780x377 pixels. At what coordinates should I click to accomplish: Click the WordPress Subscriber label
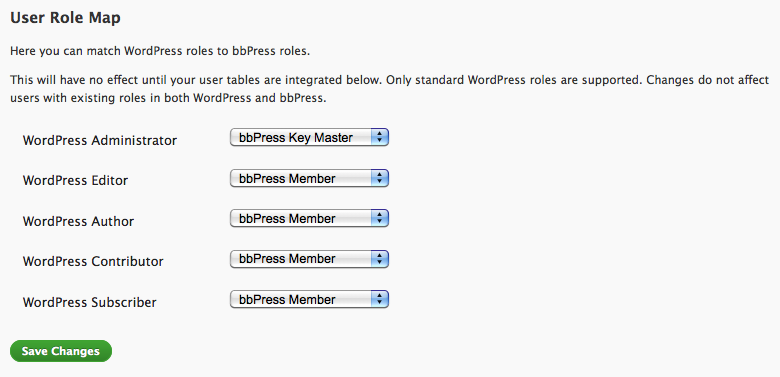click(90, 302)
